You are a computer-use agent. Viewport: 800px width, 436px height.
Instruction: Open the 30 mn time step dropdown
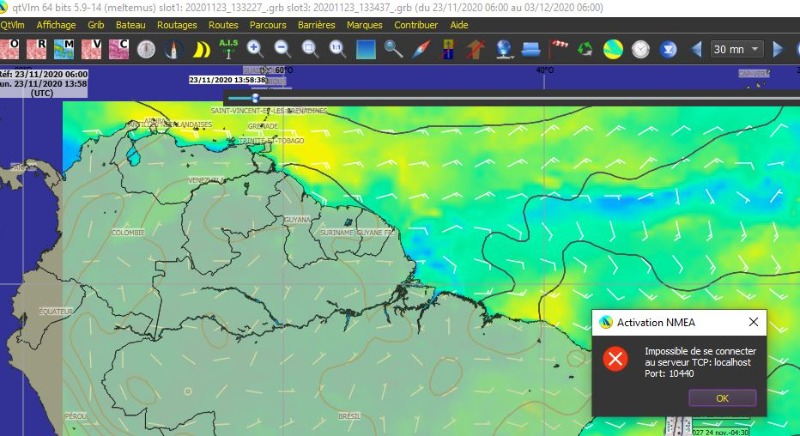tap(737, 49)
